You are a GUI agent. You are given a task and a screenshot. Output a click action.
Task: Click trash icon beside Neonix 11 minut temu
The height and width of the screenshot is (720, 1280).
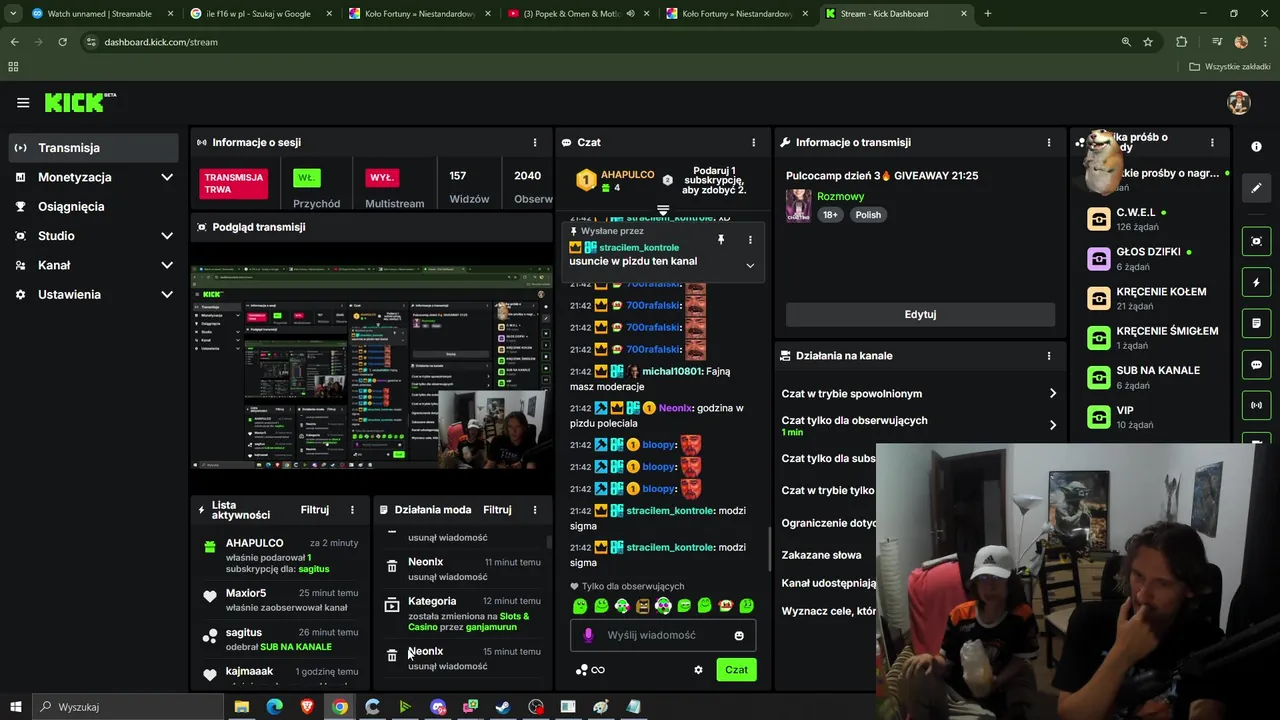392,567
